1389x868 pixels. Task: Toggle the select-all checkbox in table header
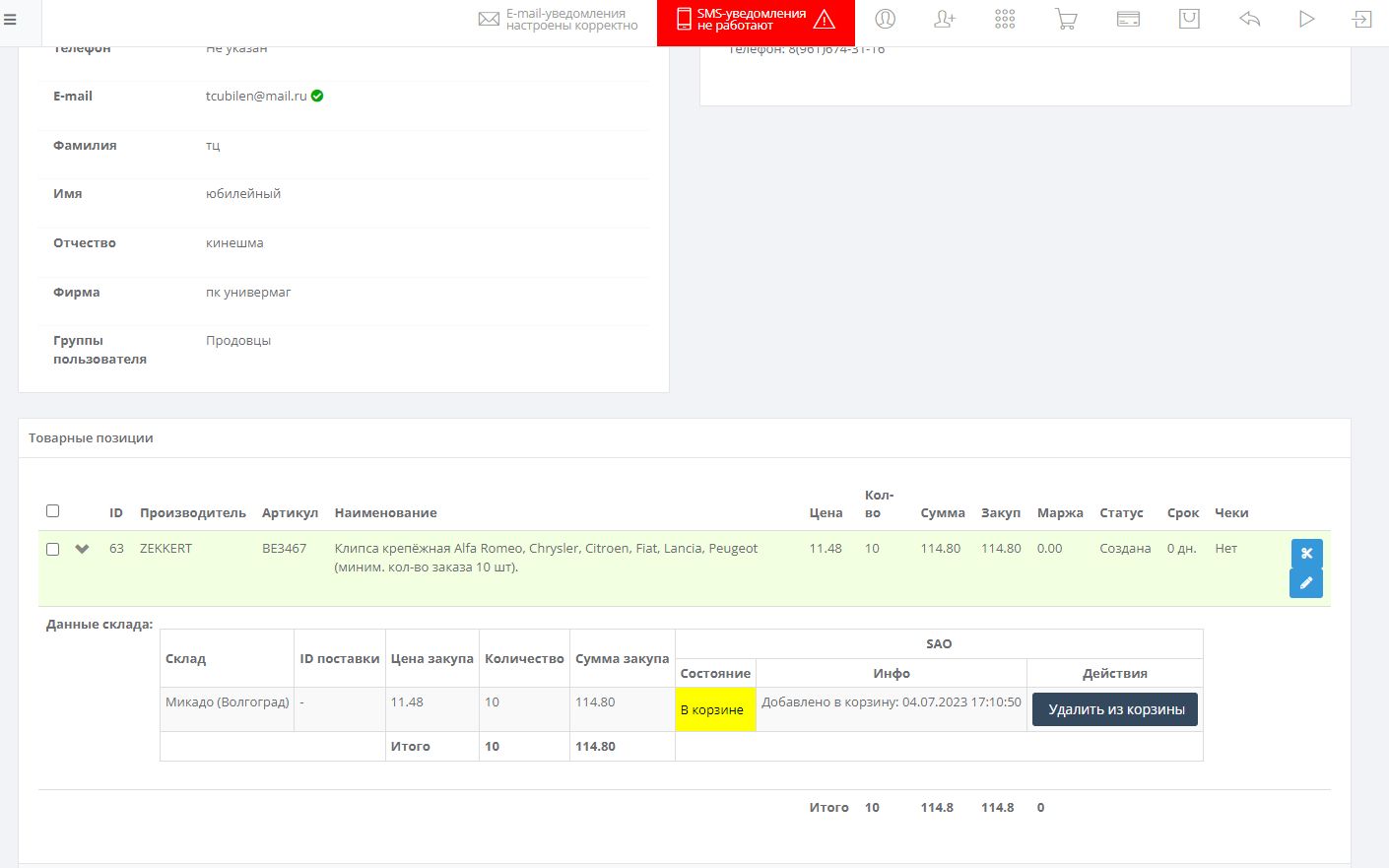coord(53,510)
